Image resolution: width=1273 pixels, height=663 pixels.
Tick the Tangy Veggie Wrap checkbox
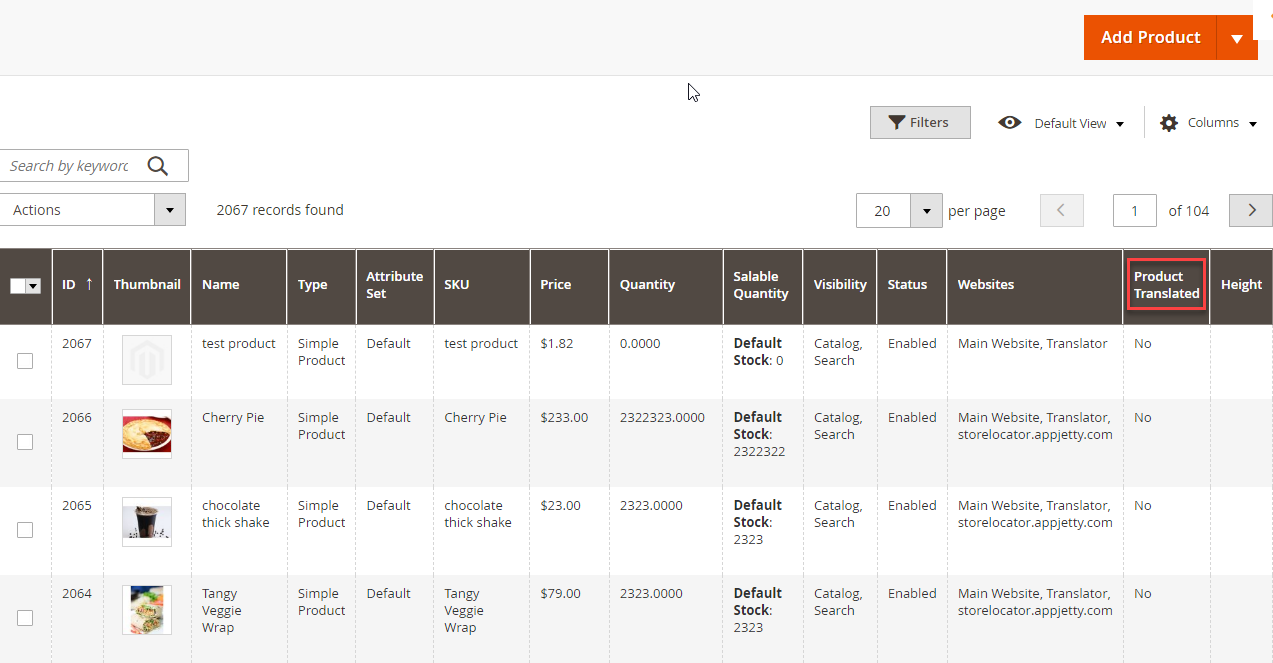tap(25, 618)
